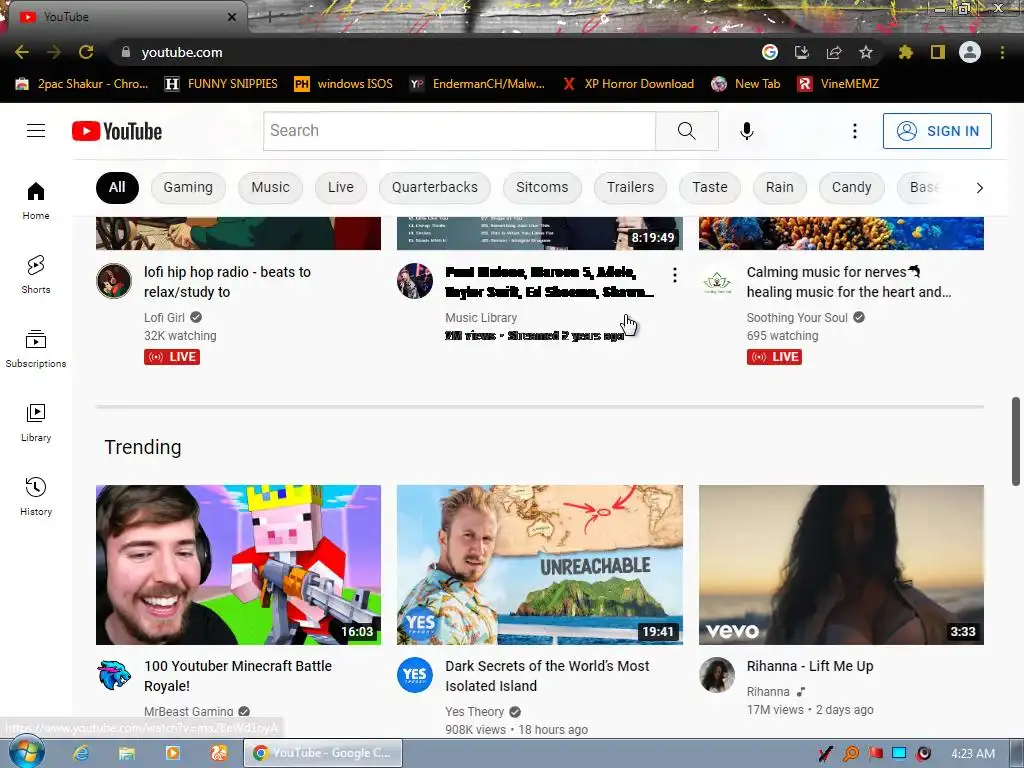Open the YouTube hamburger guide menu
This screenshot has height=768, width=1024.
click(36, 131)
